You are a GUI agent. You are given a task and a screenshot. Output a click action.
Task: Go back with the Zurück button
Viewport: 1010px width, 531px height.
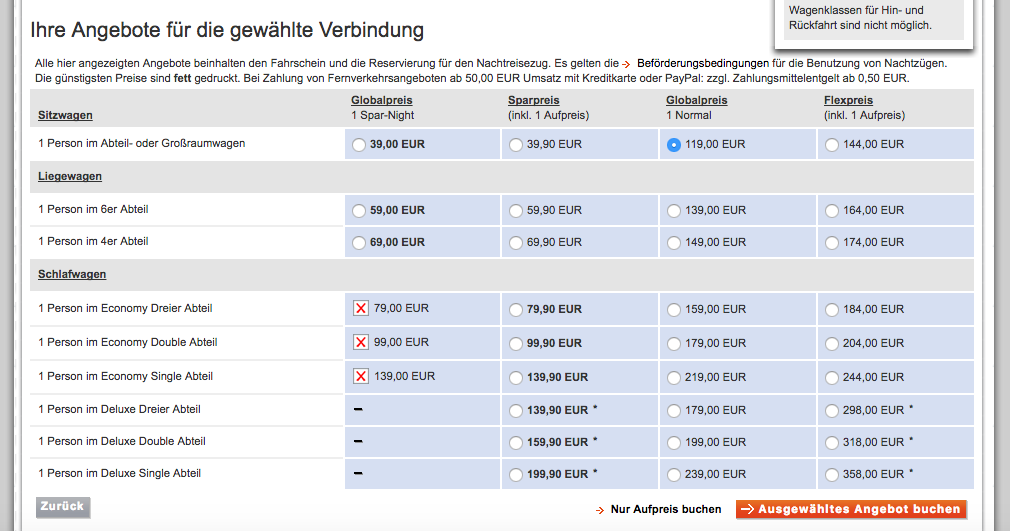click(x=63, y=507)
